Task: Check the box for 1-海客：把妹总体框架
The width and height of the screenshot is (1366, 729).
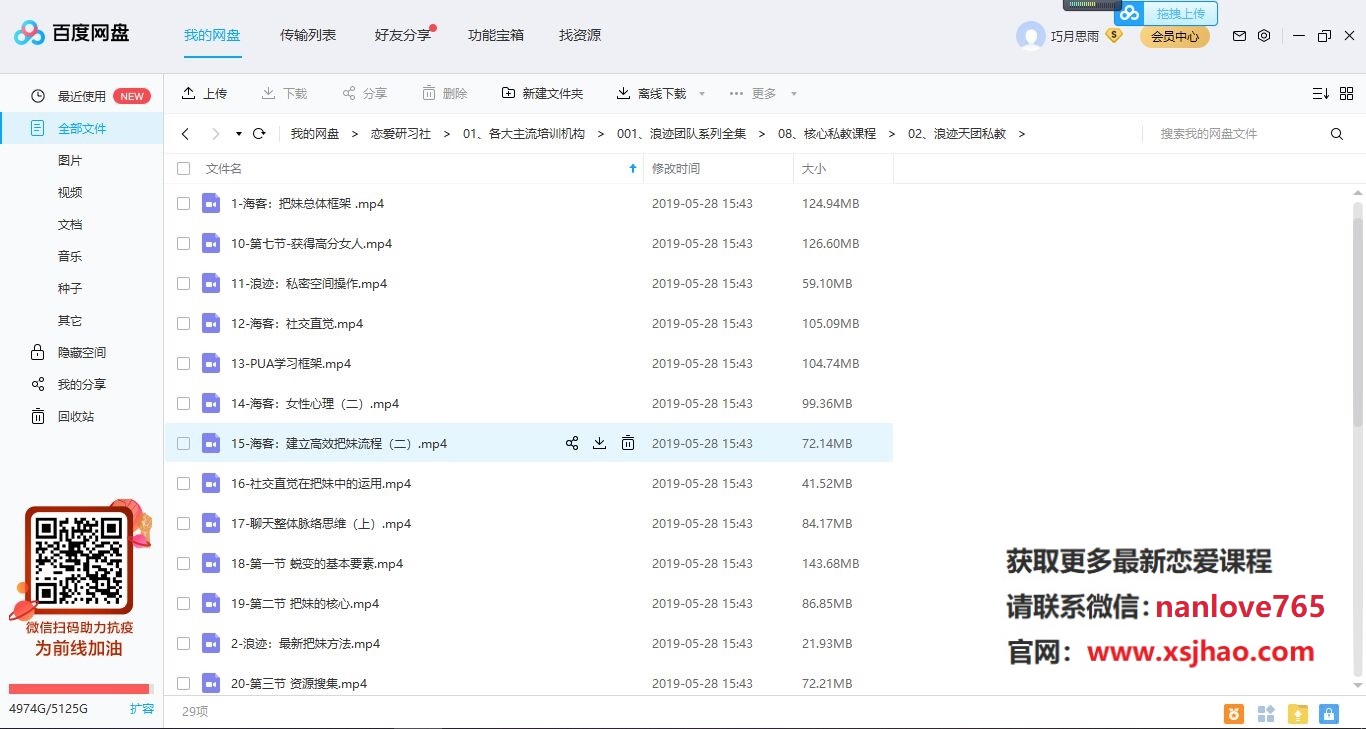Action: click(x=183, y=203)
